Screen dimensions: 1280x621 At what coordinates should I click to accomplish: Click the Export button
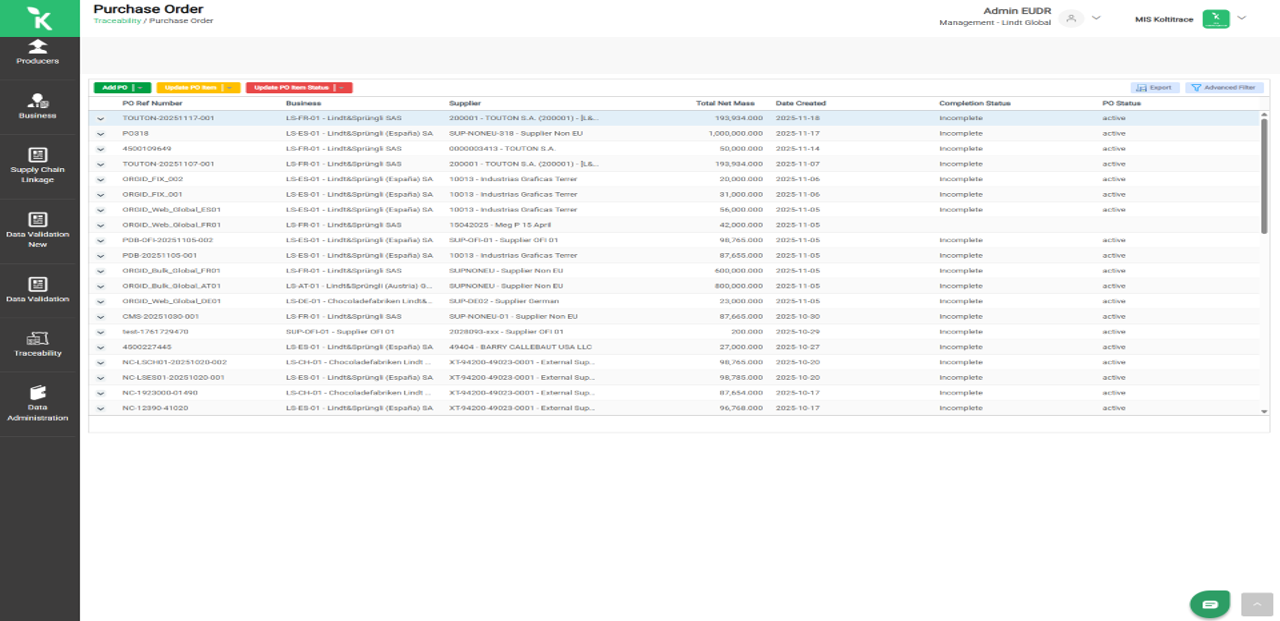click(x=1155, y=88)
